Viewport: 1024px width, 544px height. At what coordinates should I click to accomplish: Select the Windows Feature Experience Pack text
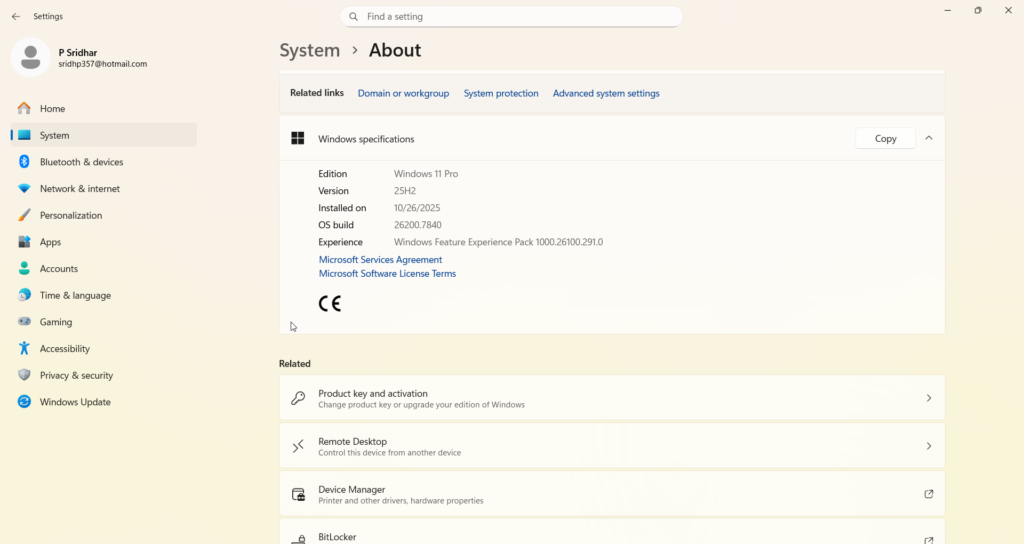pyautogui.click(x=498, y=242)
